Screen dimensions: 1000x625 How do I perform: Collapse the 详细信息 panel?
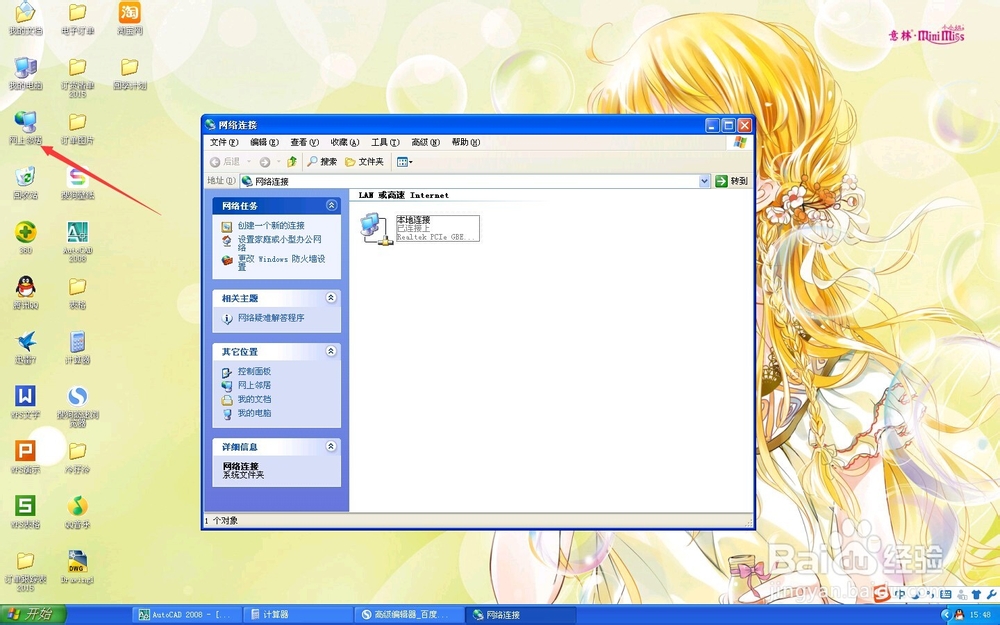coord(331,446)
